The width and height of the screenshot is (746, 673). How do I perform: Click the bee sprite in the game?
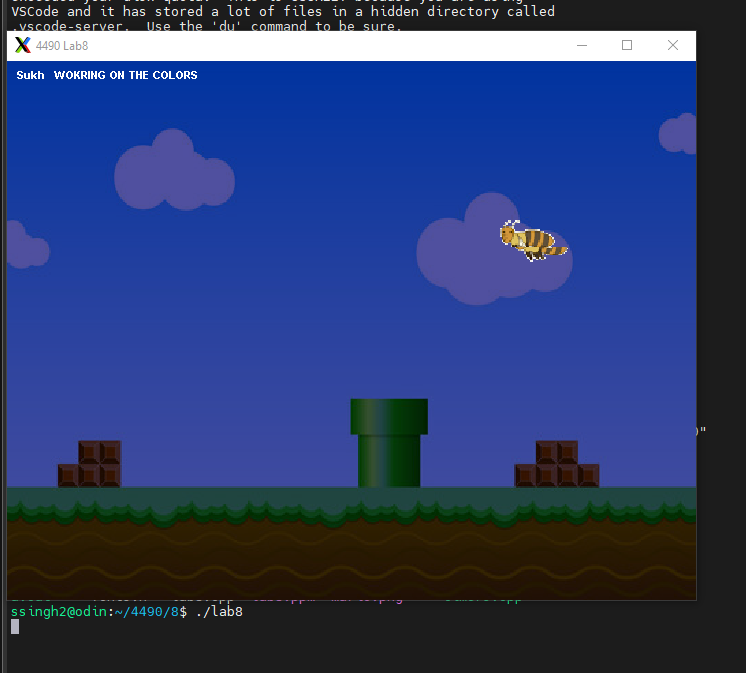[x=533, y=241]
